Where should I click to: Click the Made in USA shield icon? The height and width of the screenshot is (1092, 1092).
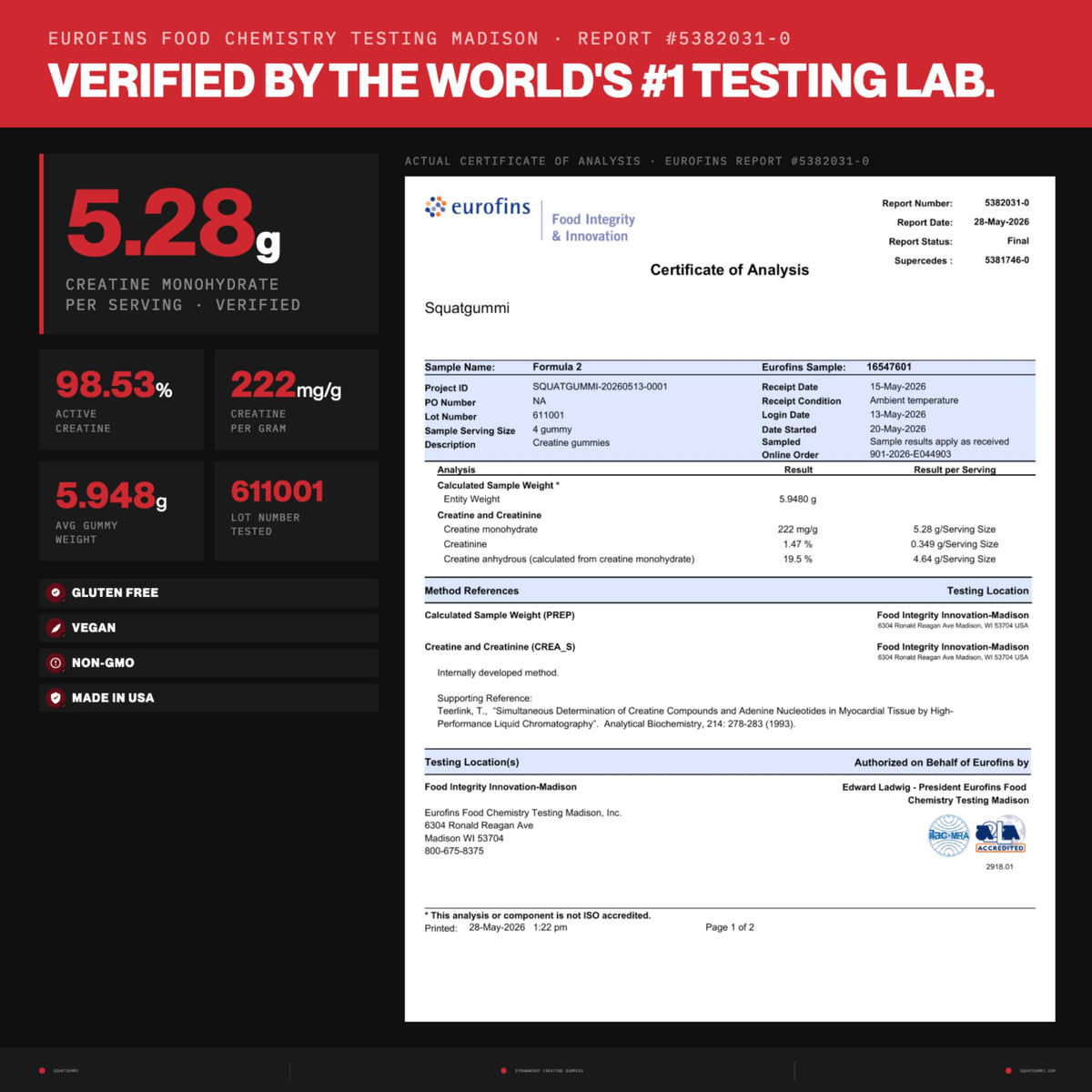[56, 698]
